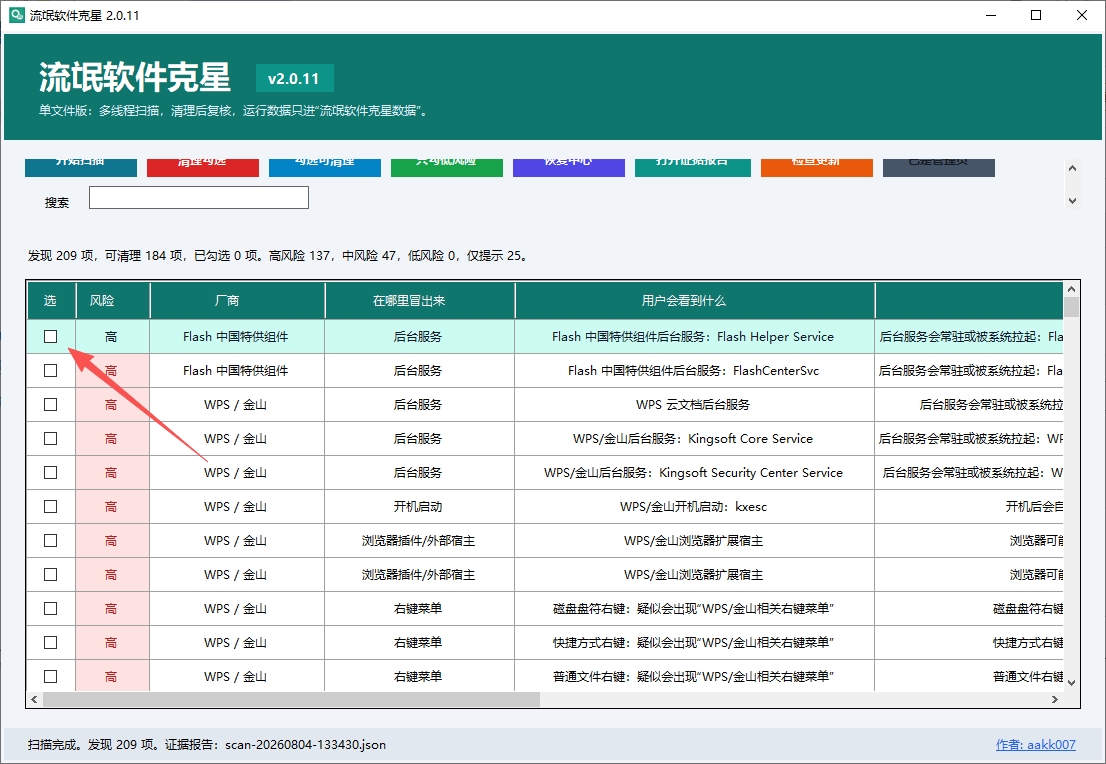This screenshot has height=764, width=1106.
Task: Check the Kingsoft Core Service row checkbox
Action: (x=51, y=438)
